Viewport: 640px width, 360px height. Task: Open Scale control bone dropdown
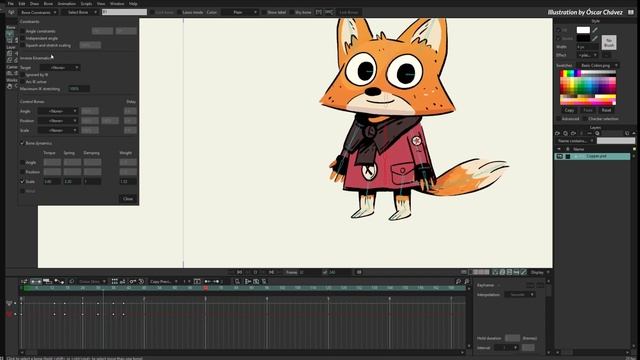pyautogui.click(x=58, y=131)
